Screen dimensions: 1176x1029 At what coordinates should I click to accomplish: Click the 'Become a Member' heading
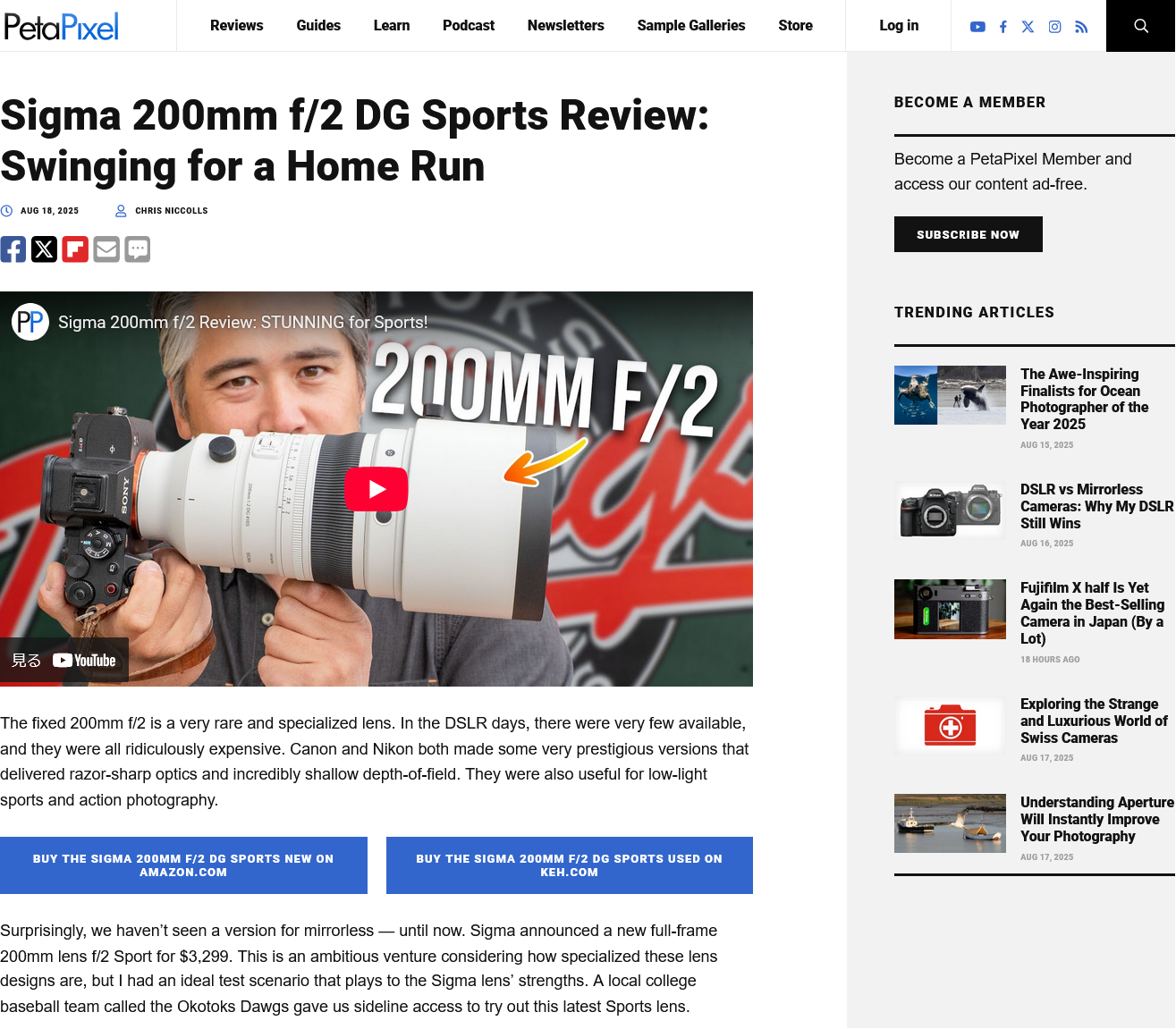tap(969, 103)
